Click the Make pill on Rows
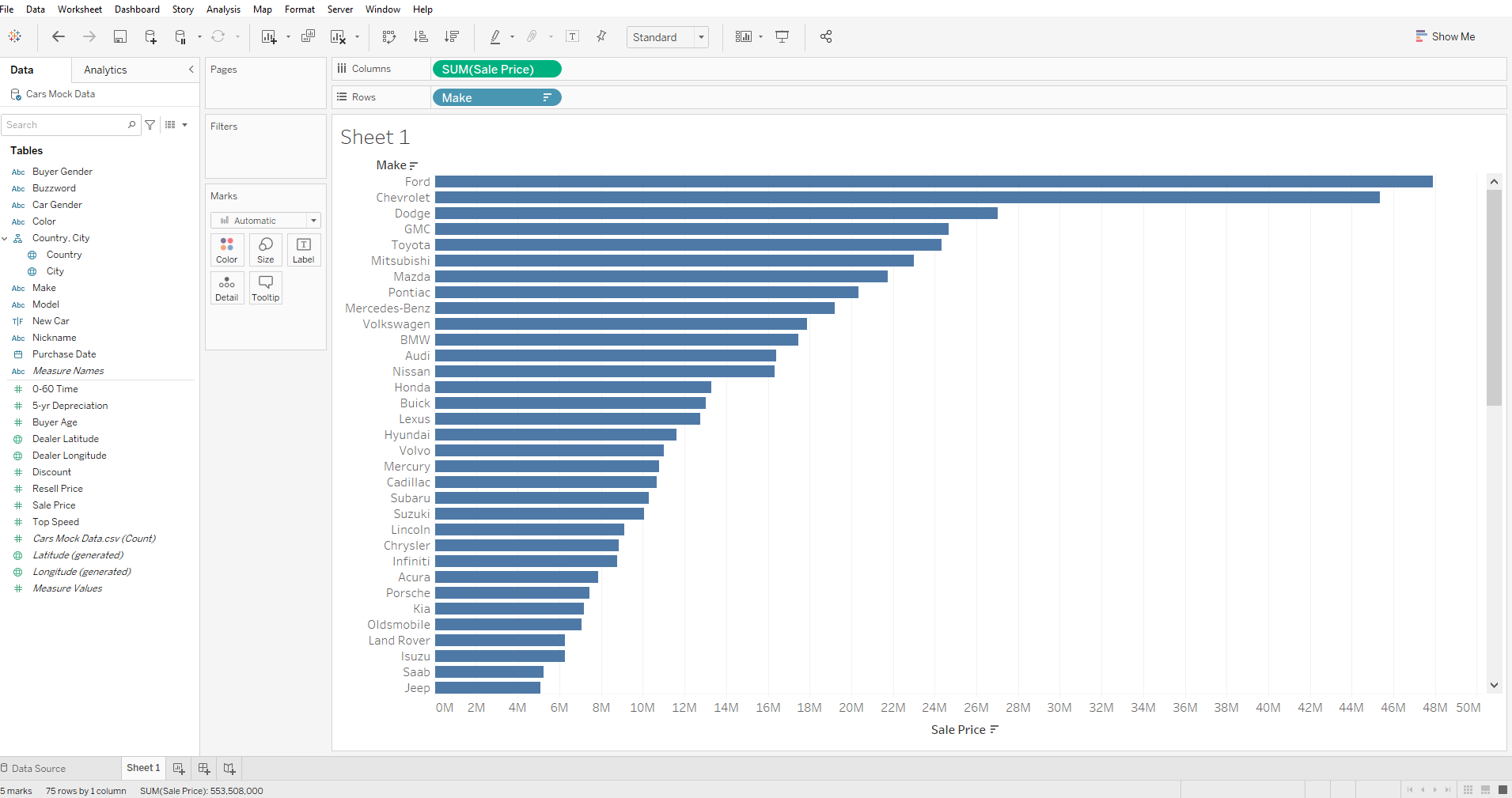Screen dimensions: 1512x798 coord(497,98)
